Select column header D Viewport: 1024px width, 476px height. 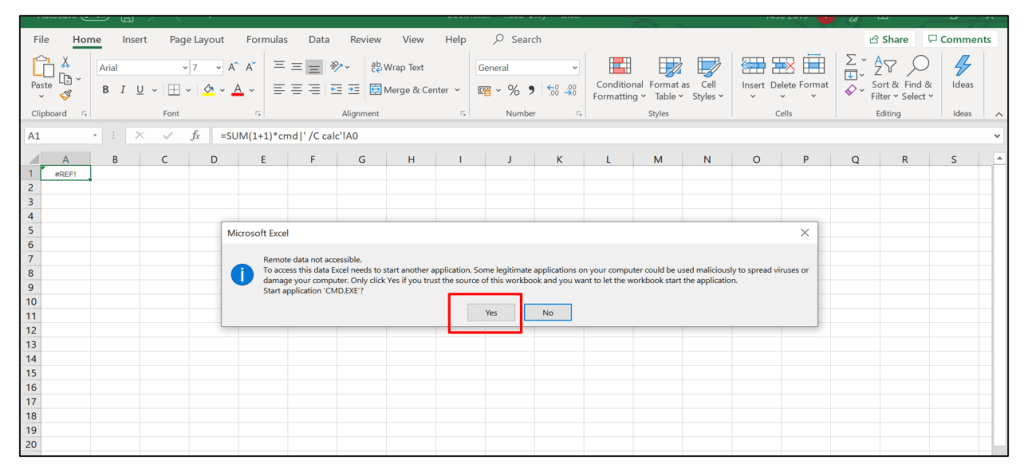click(214, 159)
